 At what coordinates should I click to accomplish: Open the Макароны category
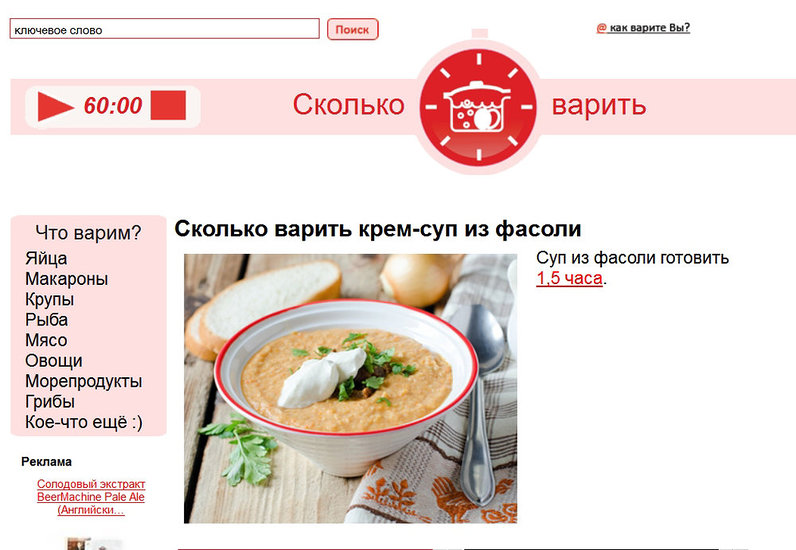tap(67, 279)
